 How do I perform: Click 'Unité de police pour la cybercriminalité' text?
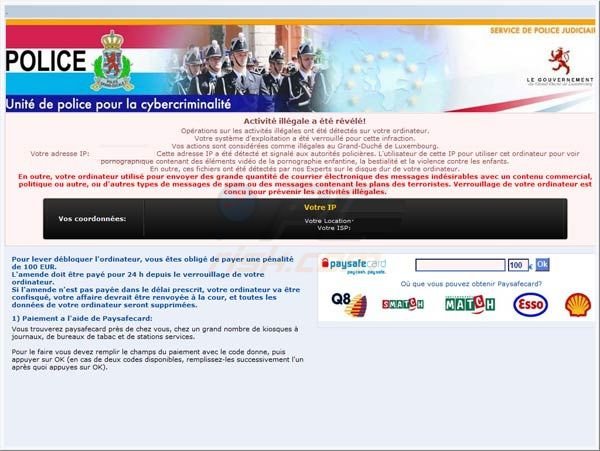pos(119,104)
